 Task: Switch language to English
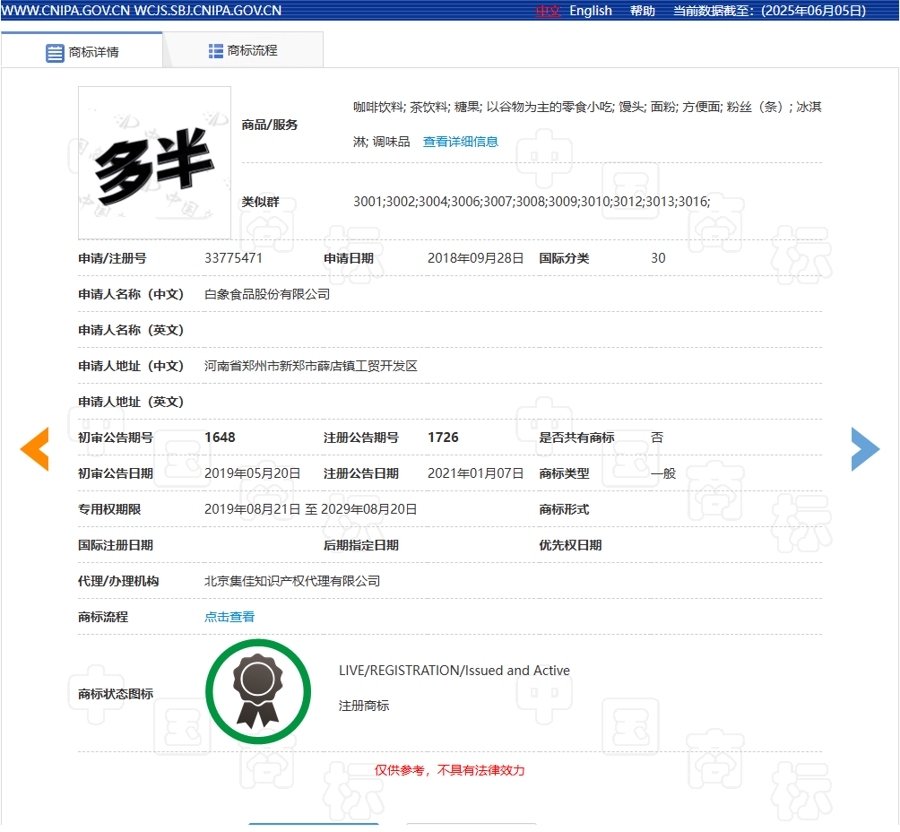(x=591, y=11)
